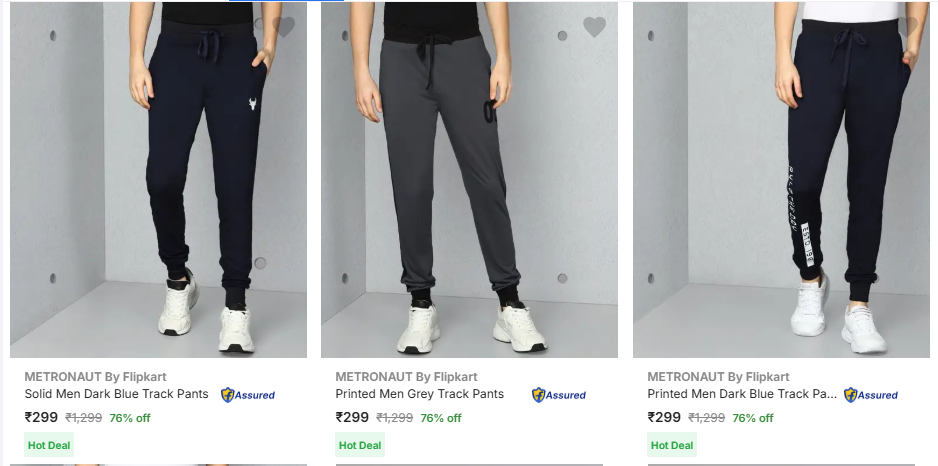
Task: Click Hot Deal tag on first product
Action: (49, 445)
